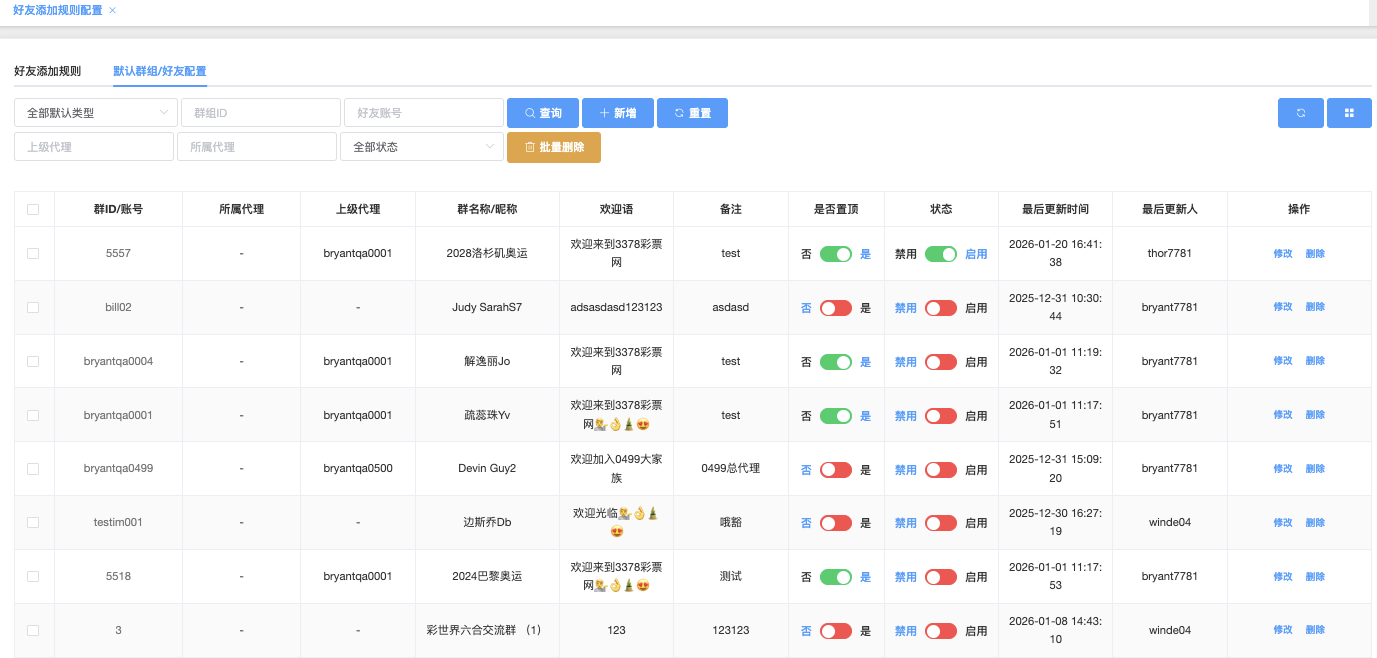Click the grid column settings icon button
This screenshot has width=1377, height=658.
tap(1349, 113)
